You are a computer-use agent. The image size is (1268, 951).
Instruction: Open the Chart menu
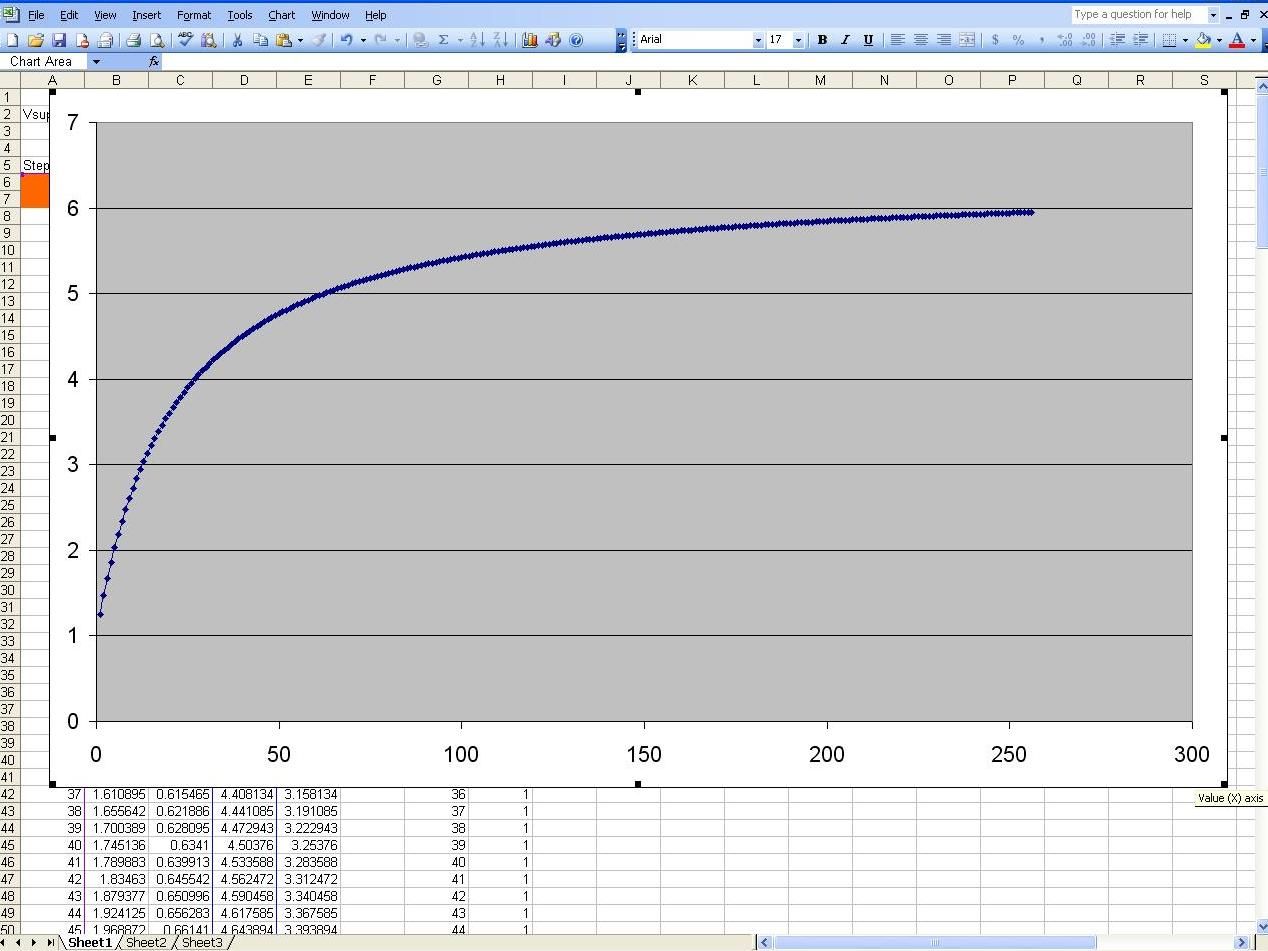(x=281, y=15)
